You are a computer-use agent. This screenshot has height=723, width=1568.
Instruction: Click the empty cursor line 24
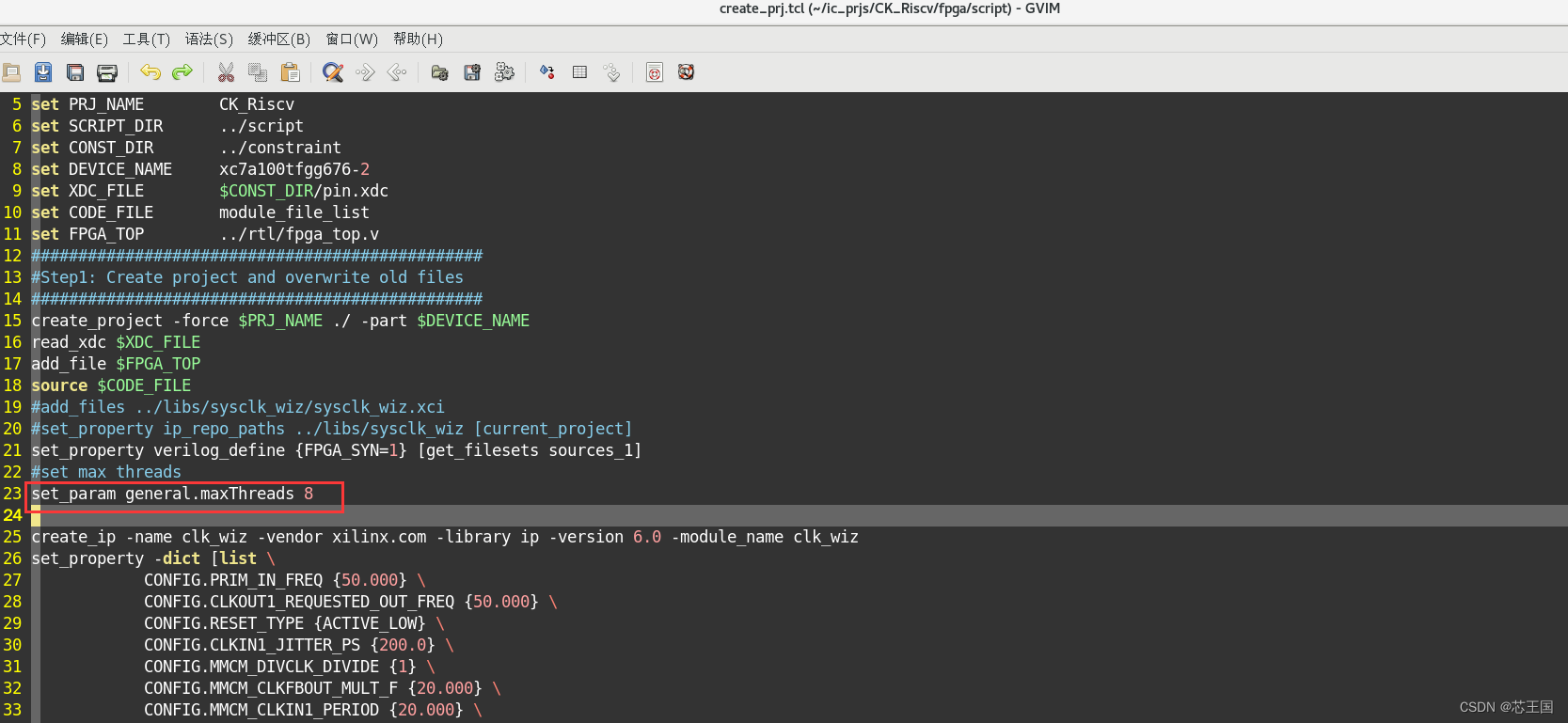800,515
